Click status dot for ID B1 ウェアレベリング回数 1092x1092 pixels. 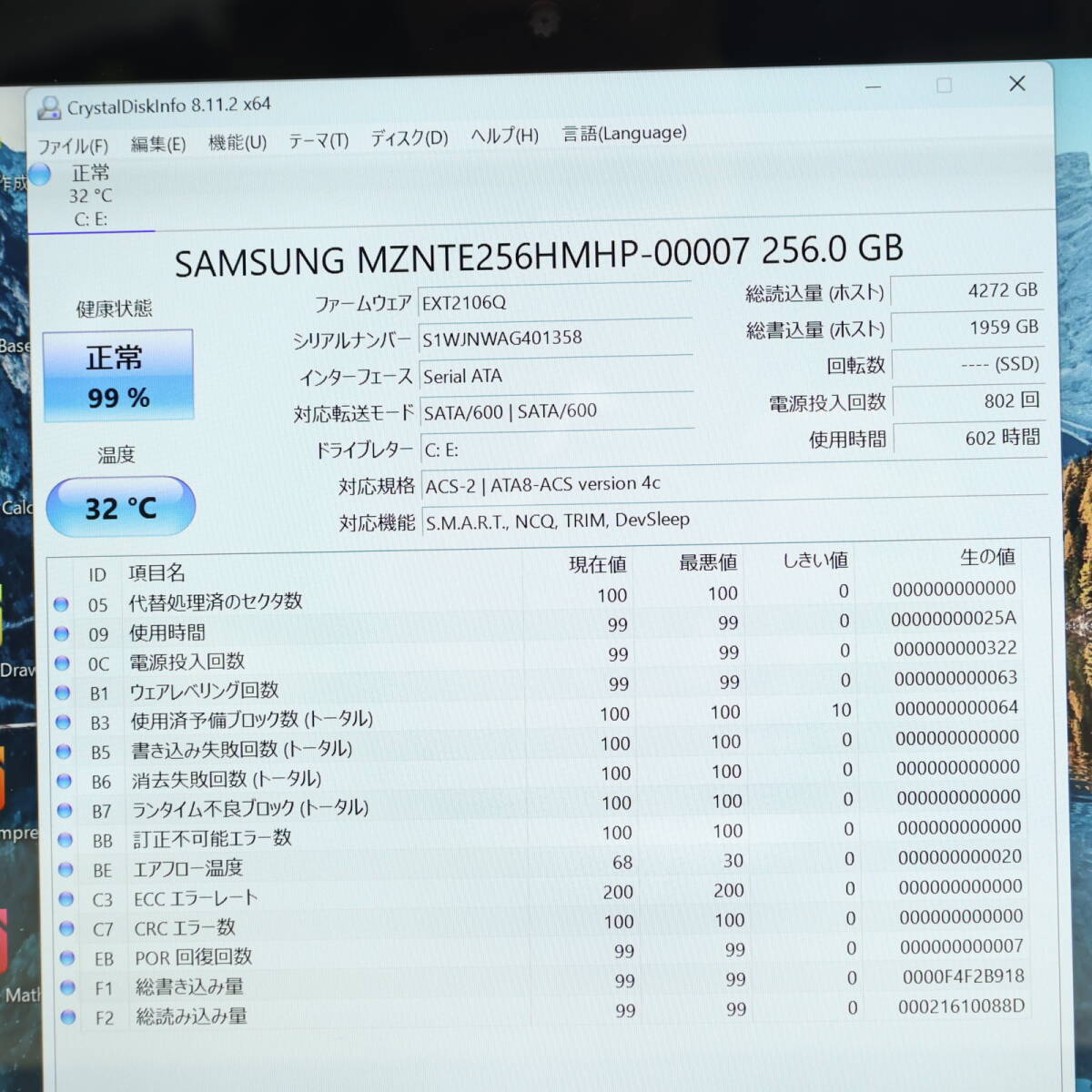point(63,693)
